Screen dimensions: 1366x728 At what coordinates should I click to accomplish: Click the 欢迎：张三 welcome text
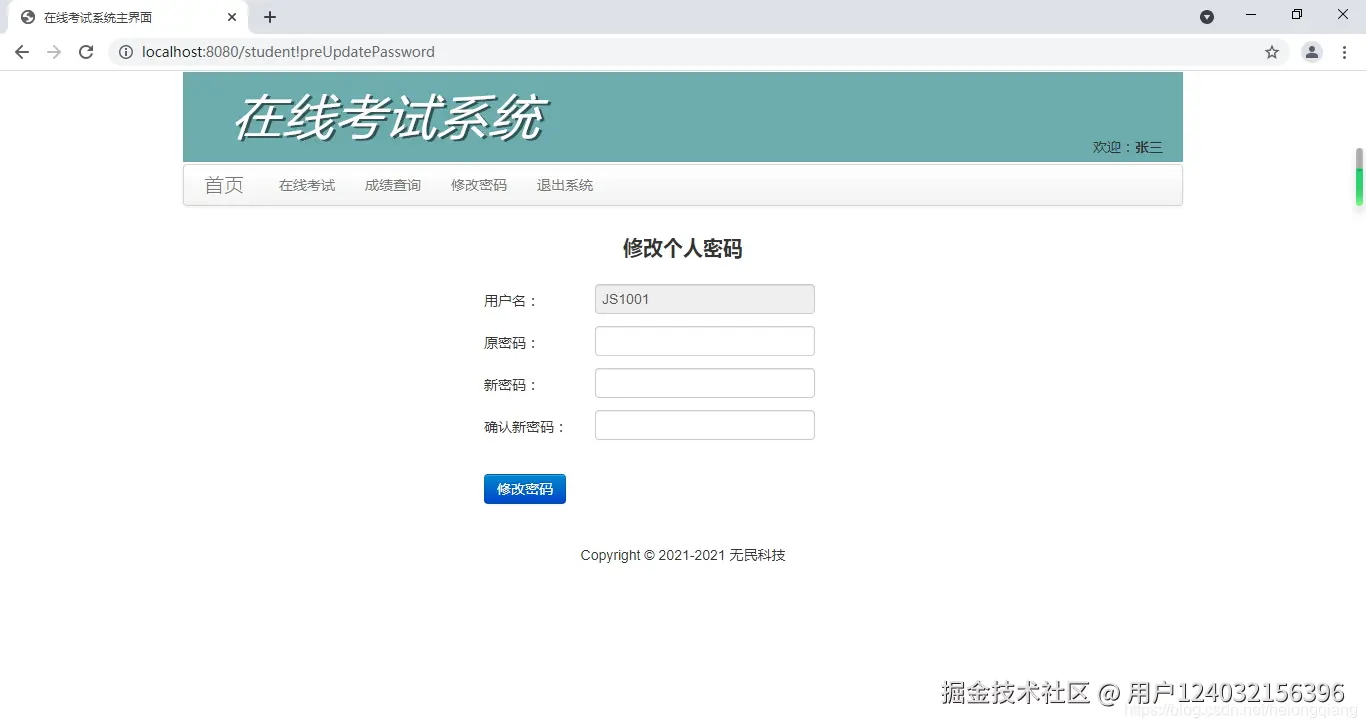(1128, 147)
